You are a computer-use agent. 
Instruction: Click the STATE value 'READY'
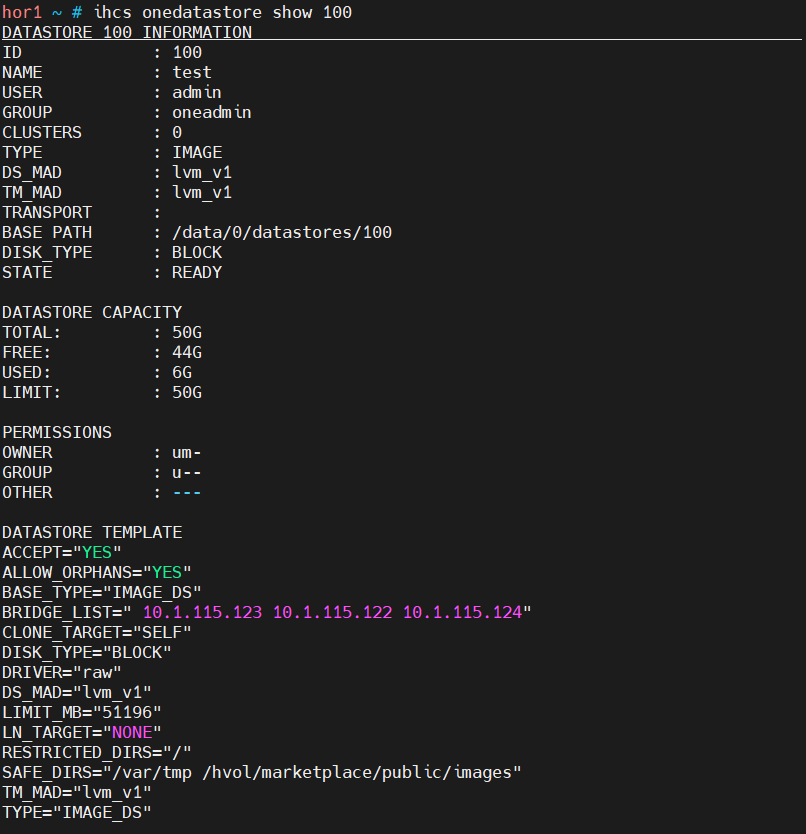click(x=197, y=272)
